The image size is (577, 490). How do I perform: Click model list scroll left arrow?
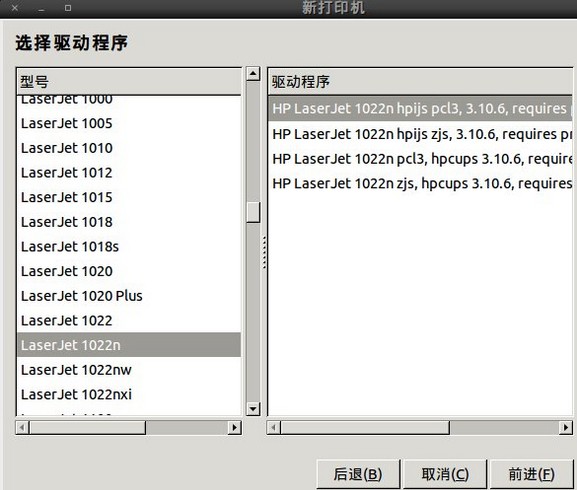pyautogui.click(x=22, y=427)
